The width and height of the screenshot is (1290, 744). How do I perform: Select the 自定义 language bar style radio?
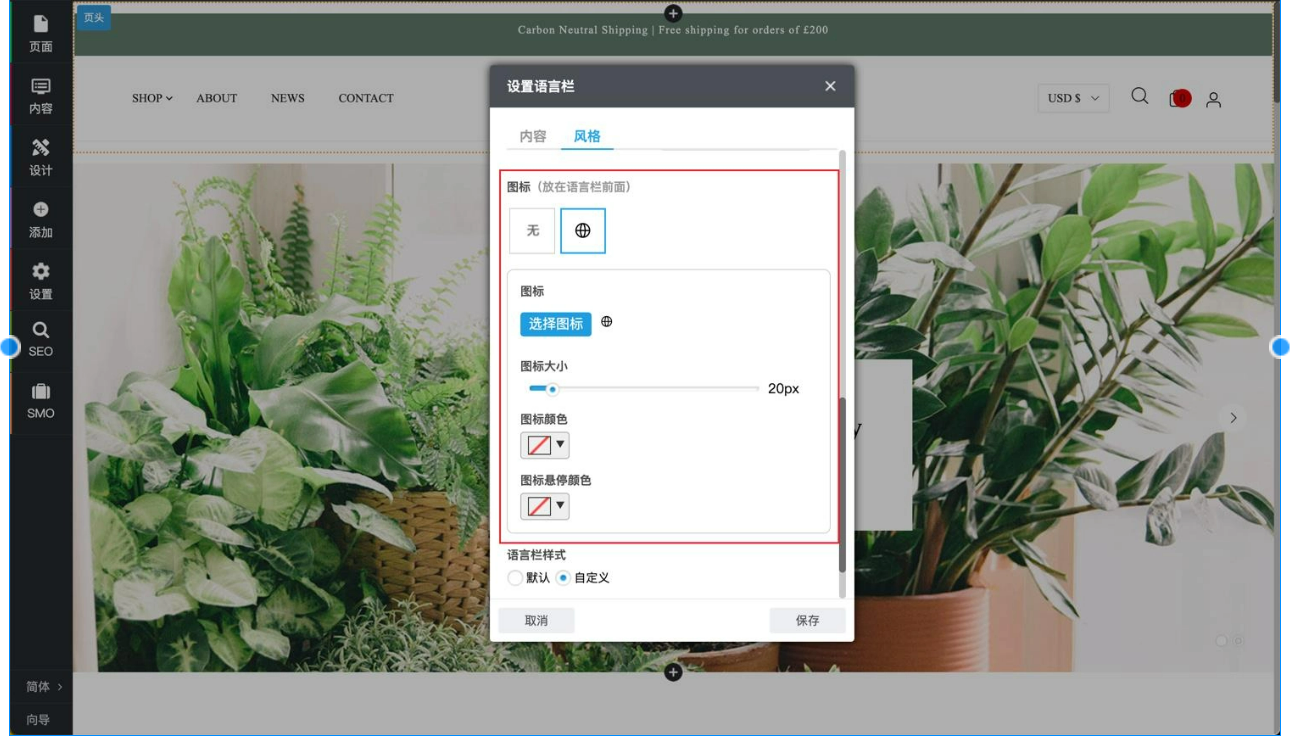[x=563, y=578]
